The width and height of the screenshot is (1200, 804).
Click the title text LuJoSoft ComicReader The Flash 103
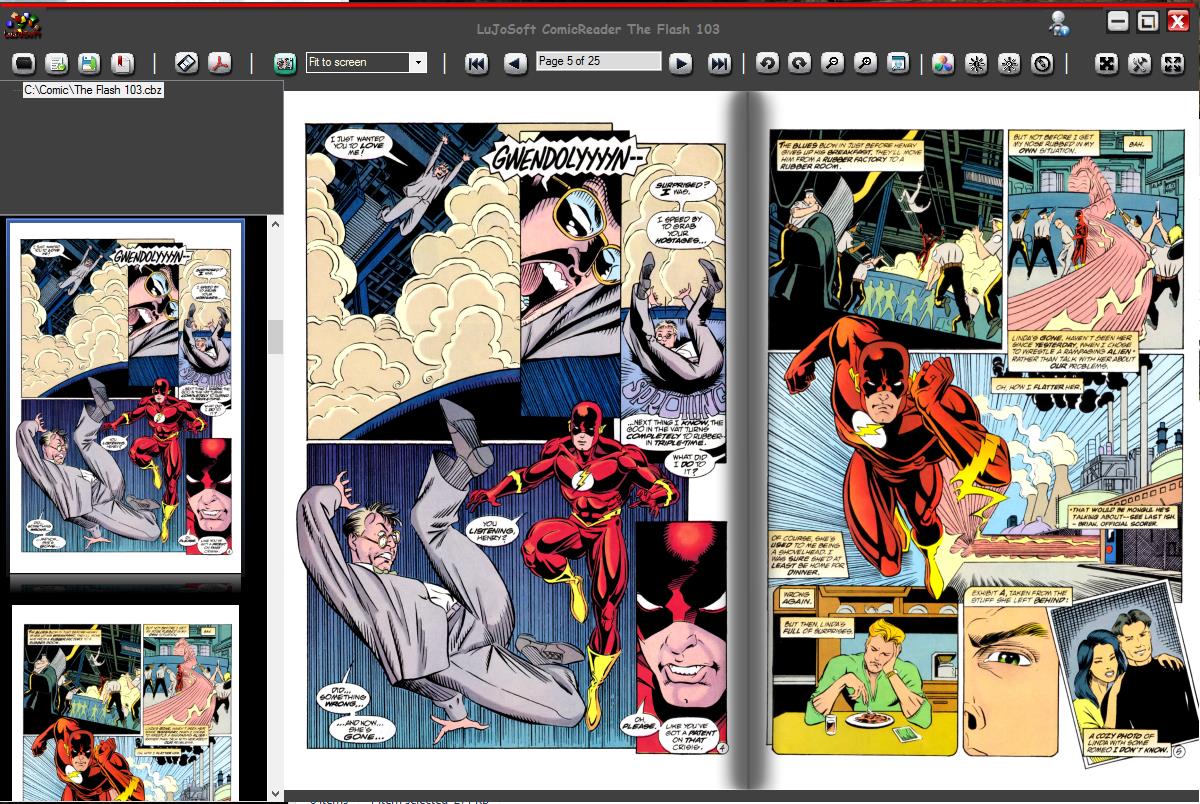tap(598, 29)
